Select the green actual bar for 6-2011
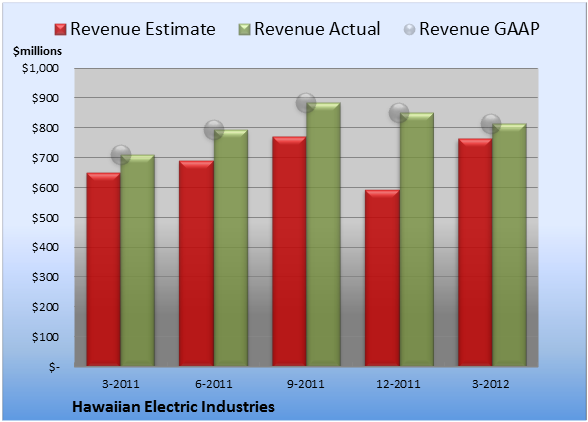Screen dimensions: 588x422 (231, 248)
